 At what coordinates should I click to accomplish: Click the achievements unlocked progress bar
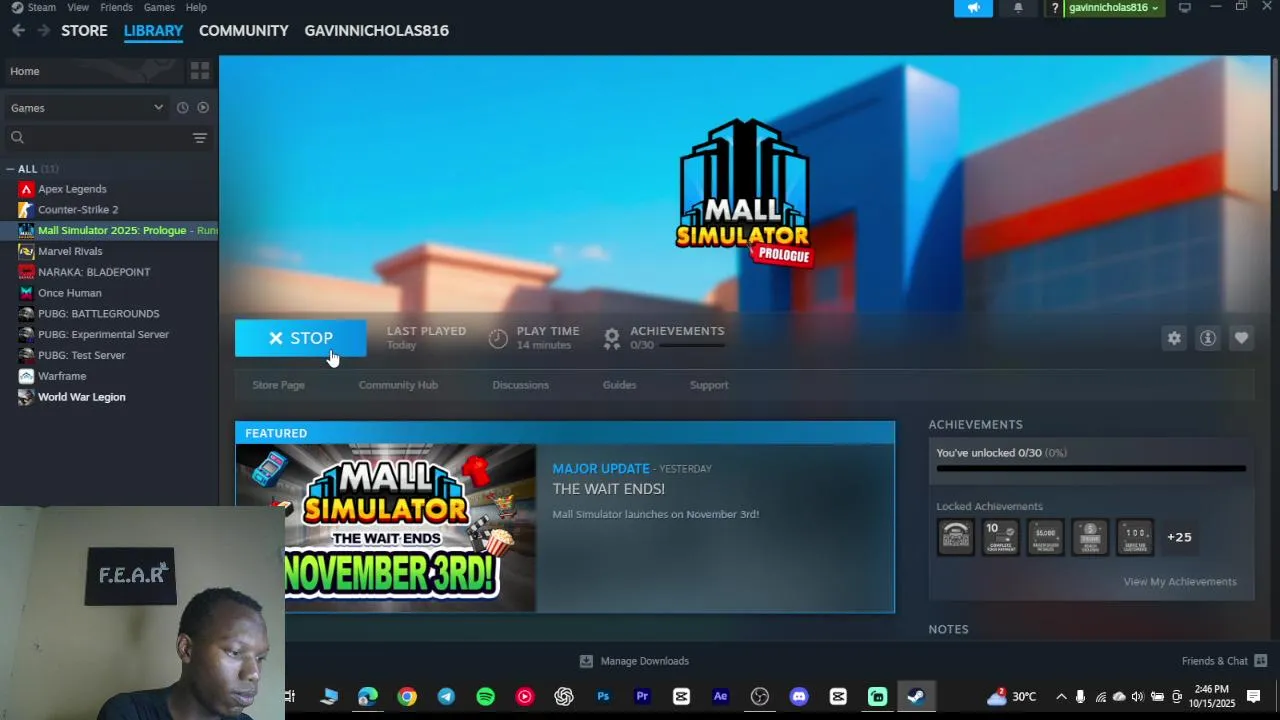click(x=1091, y=468)
